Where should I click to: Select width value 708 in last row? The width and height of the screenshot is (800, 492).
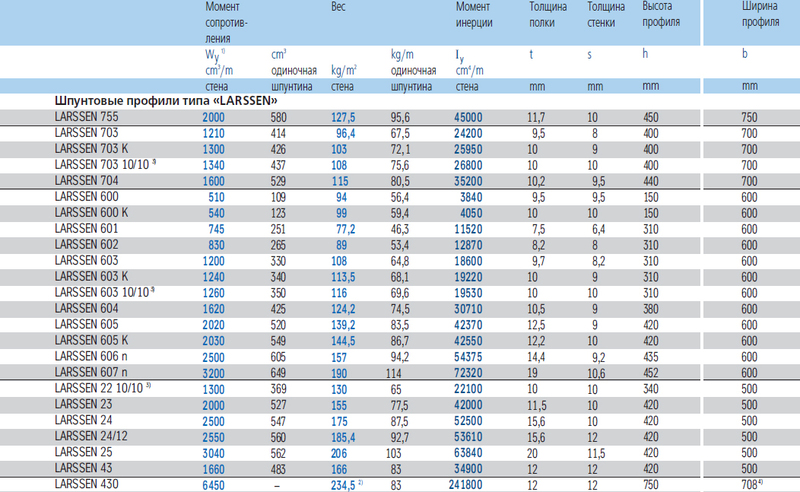click(x=749, y=484)
